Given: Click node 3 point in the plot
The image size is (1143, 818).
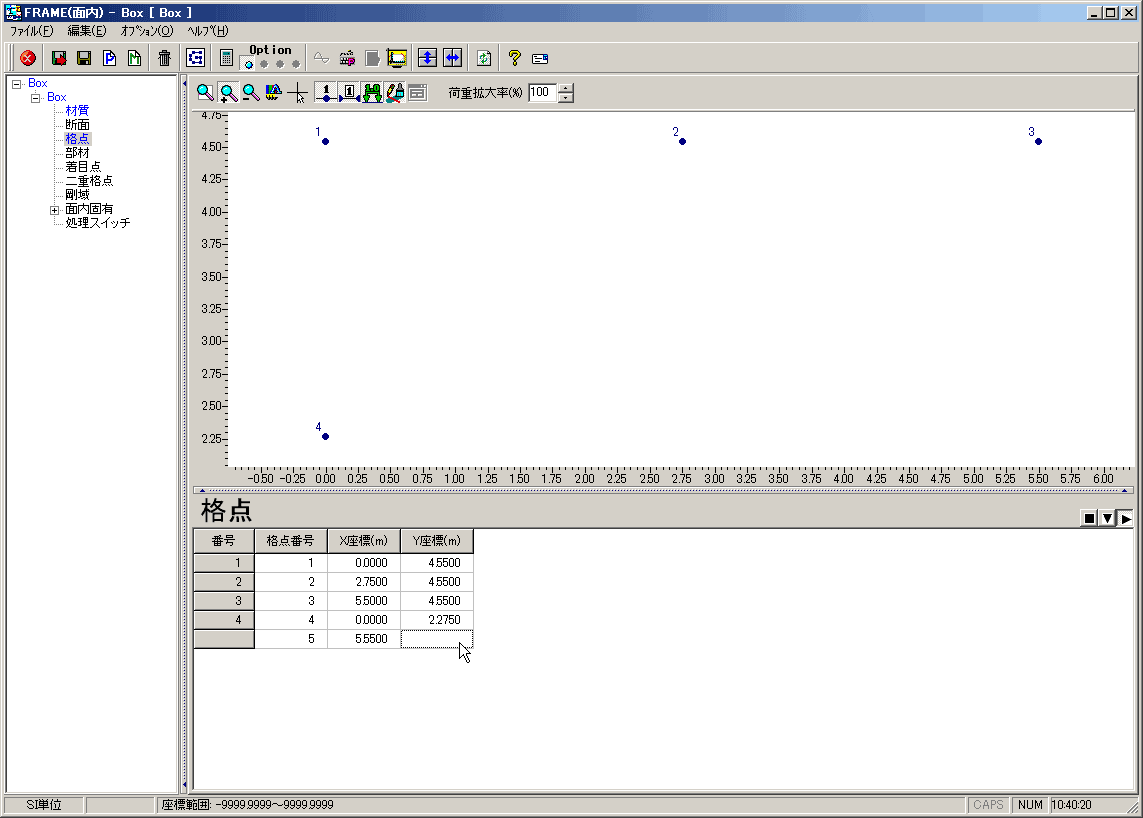Looking at the screenshot, I should click(1038, 141).
